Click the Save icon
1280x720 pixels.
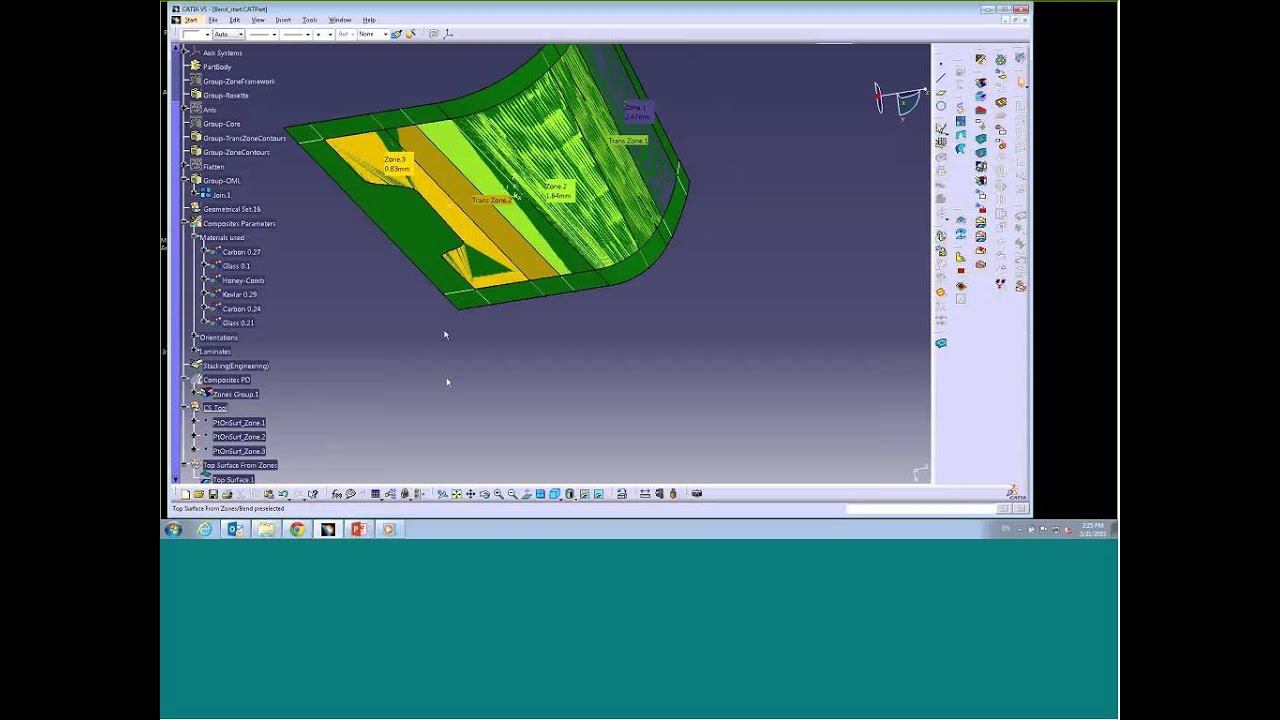tap(213, 494)
